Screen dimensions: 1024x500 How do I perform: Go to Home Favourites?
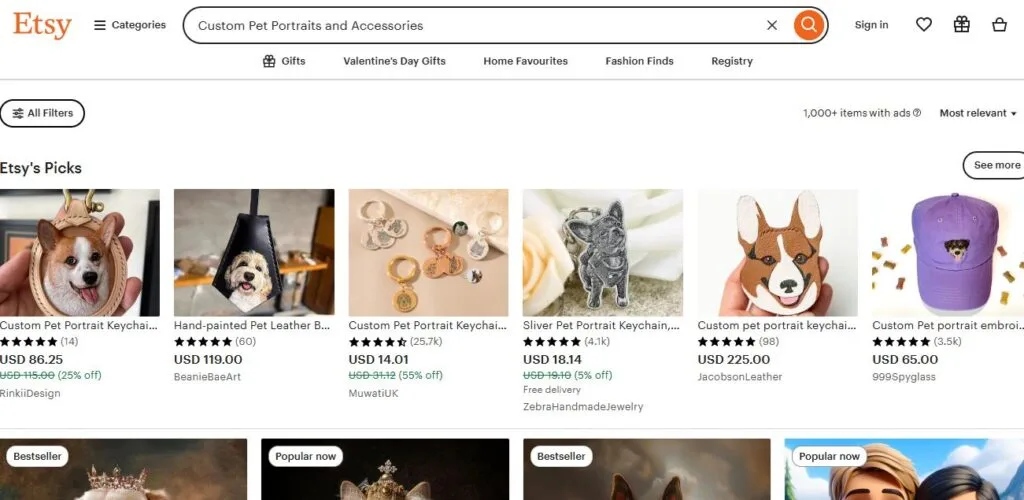tap(525, 61)
